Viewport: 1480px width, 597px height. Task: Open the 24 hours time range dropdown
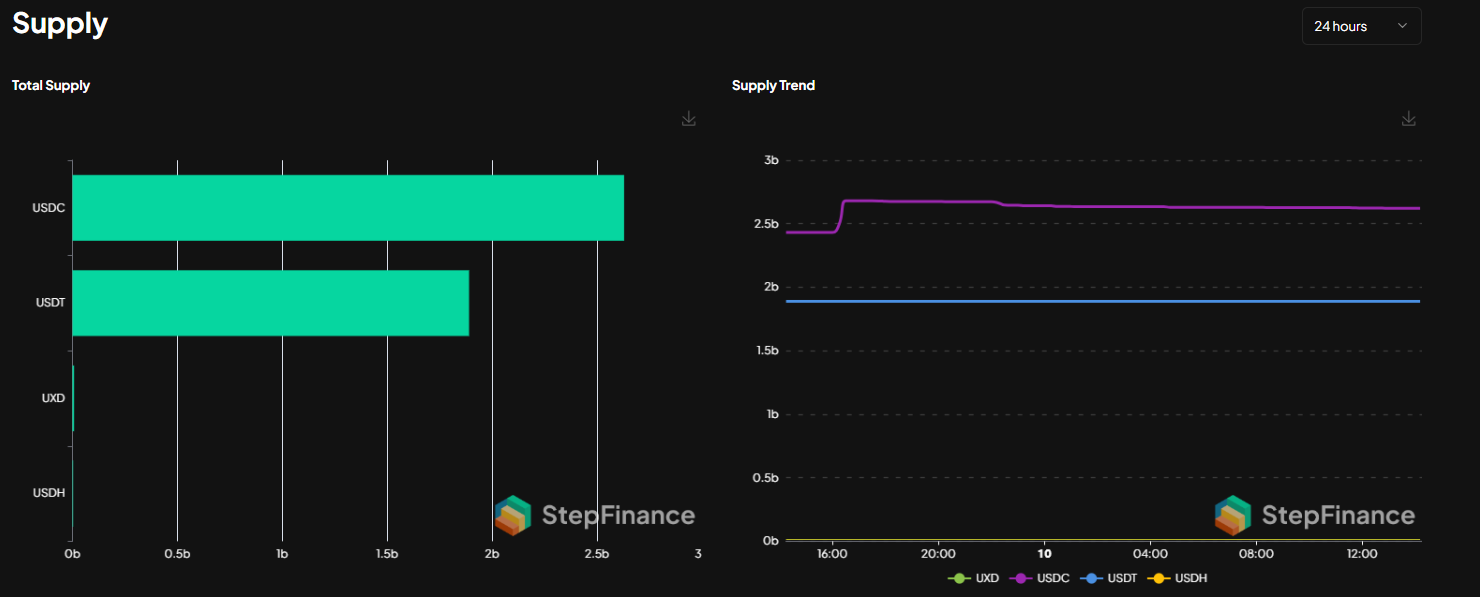[1361, 26]
